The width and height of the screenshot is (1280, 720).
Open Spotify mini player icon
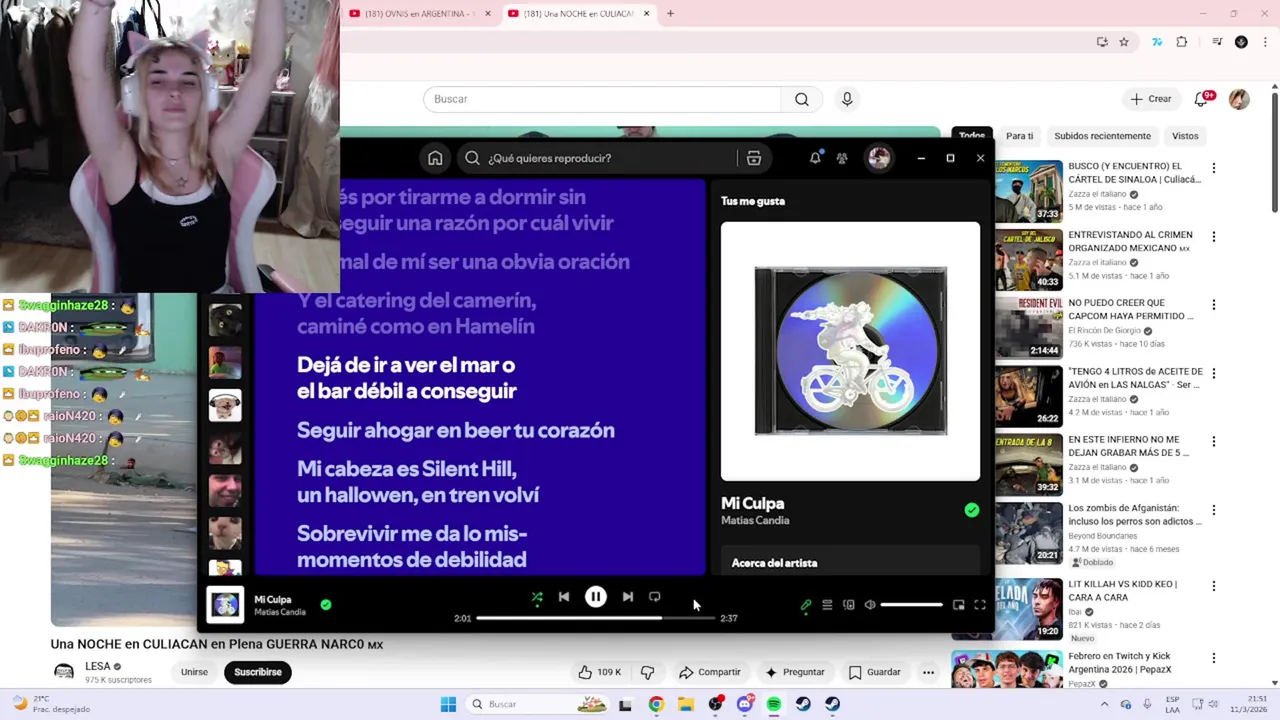click(x=958, y=605)
